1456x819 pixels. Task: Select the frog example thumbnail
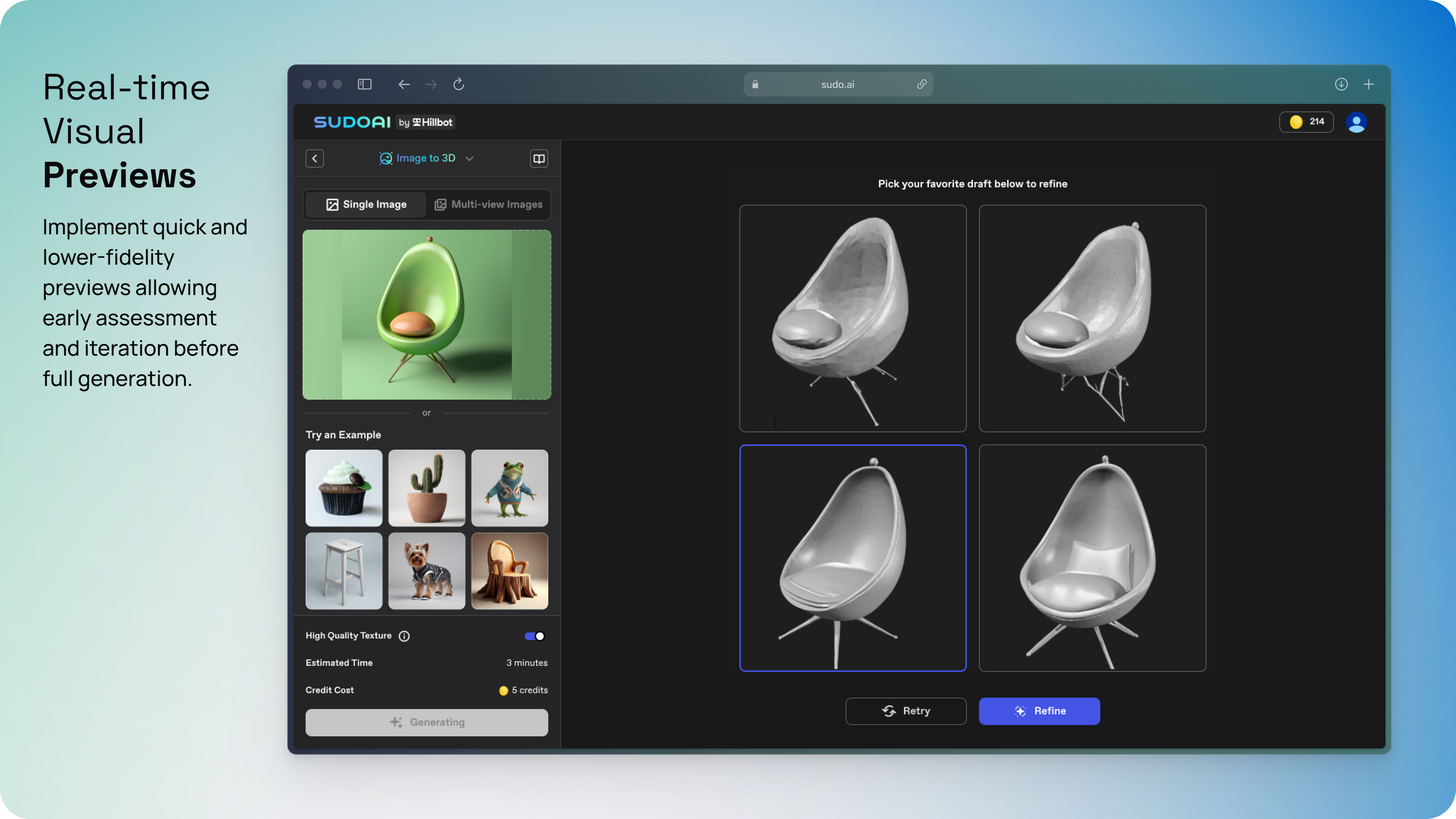(x=509, y=488)
